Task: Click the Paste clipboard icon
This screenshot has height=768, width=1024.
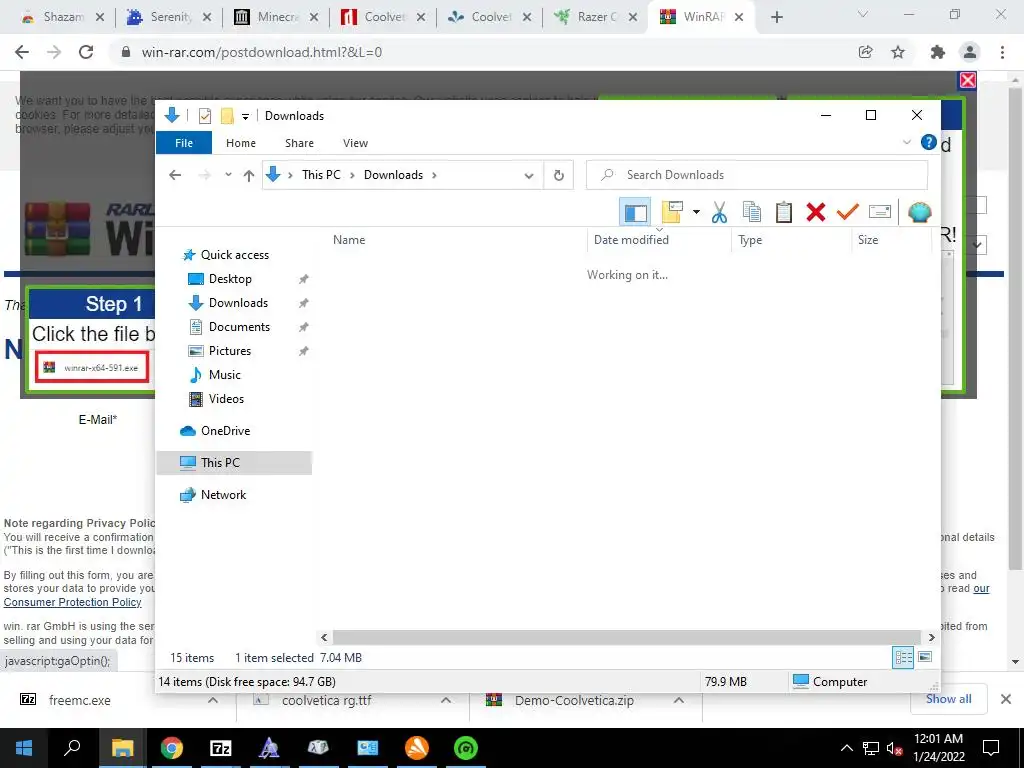Action: coord(784,212)
